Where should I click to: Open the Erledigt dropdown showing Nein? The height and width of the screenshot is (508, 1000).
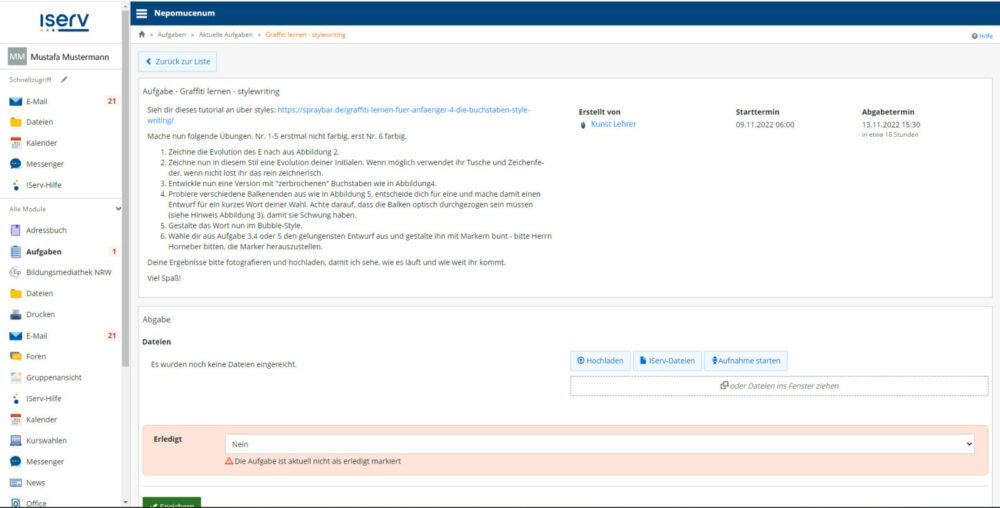click(x=600, y=444)
